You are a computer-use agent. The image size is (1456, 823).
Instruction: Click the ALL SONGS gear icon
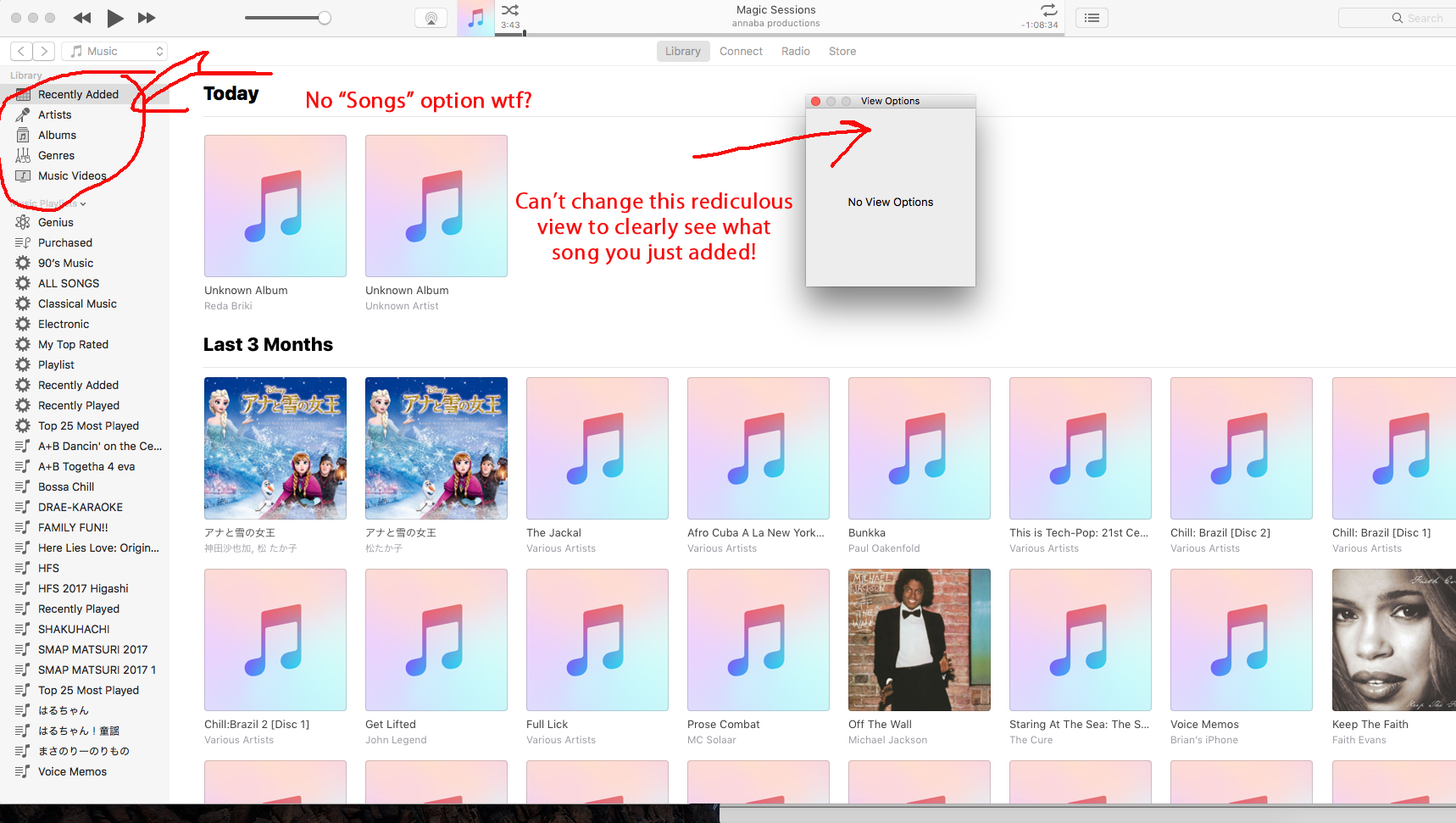pos(23,283)
